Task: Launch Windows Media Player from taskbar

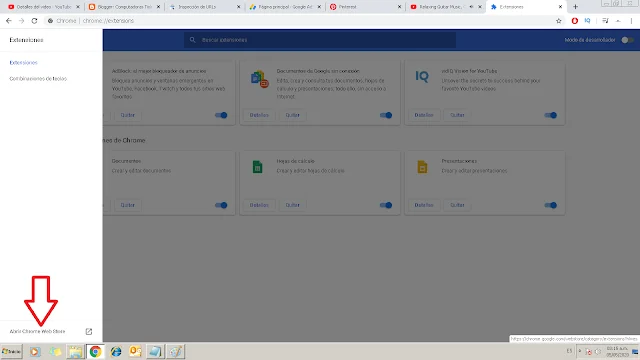Action: pyautogui.click(x=35, y=351)
